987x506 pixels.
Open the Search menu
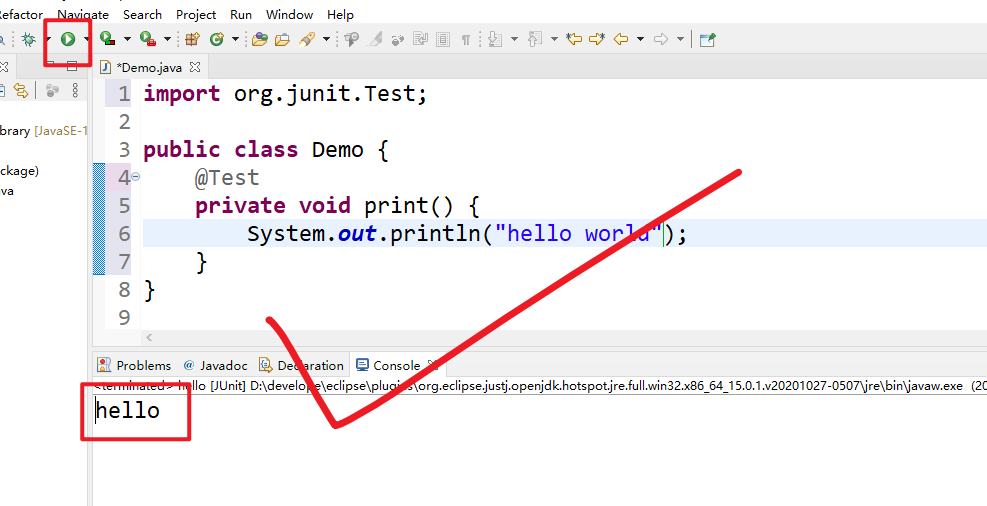(x=142, y=14)
